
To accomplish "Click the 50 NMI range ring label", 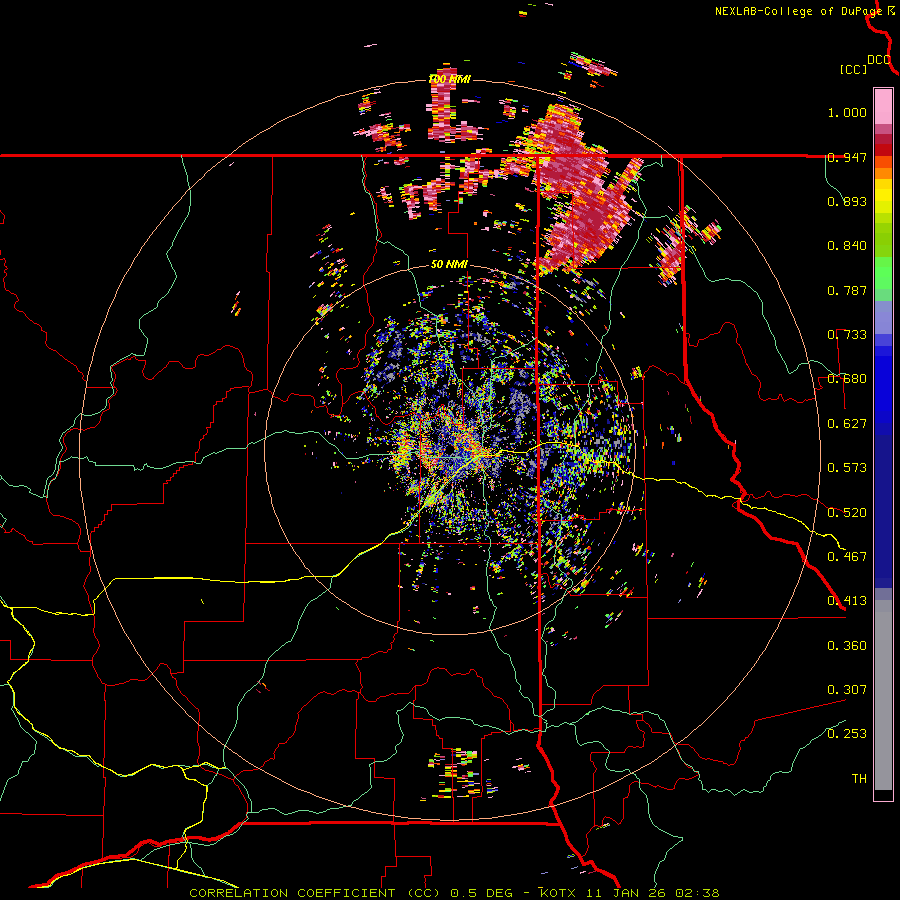I will coord(449,264).
